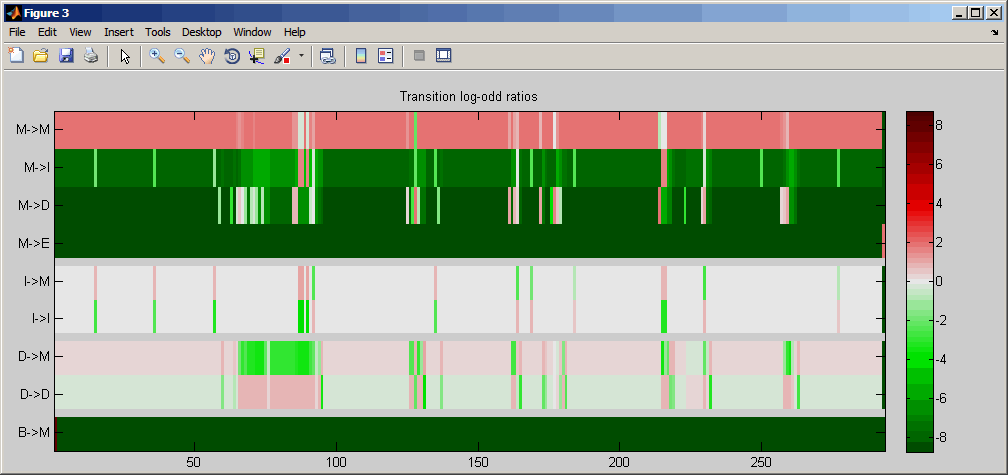Image resolution: width=1008 pixels, height=475 pixels.
Task: Activate the Rotate 3D tool
Action: tap(232, 56)
